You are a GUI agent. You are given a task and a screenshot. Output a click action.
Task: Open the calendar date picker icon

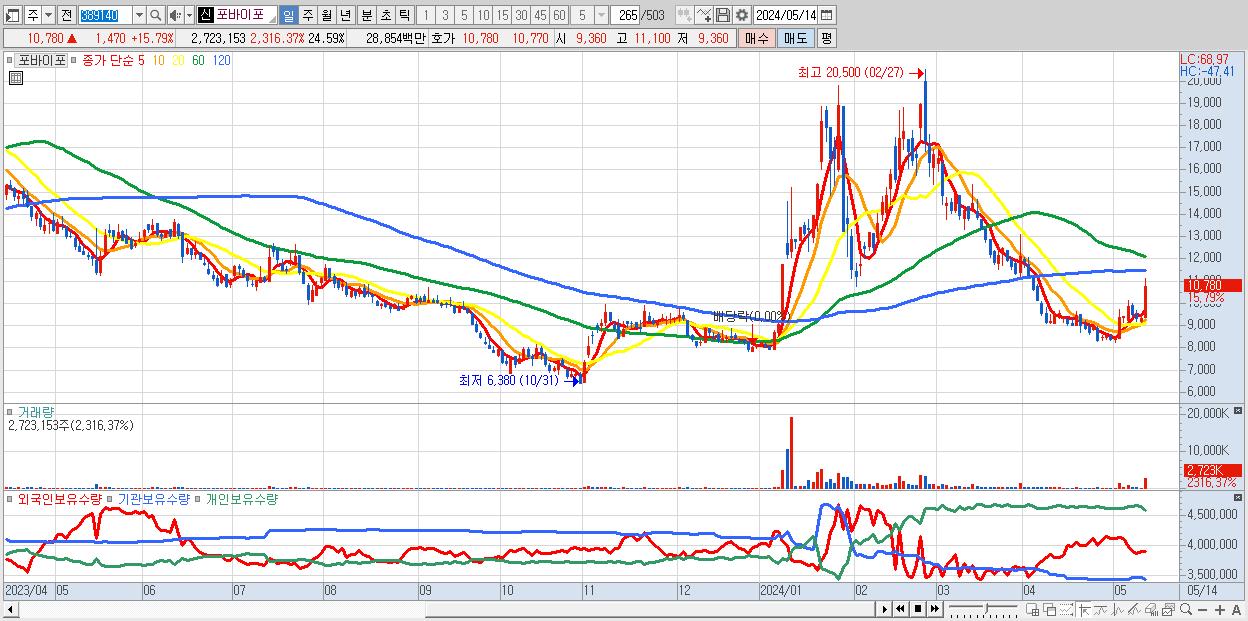tap(826, 15)
